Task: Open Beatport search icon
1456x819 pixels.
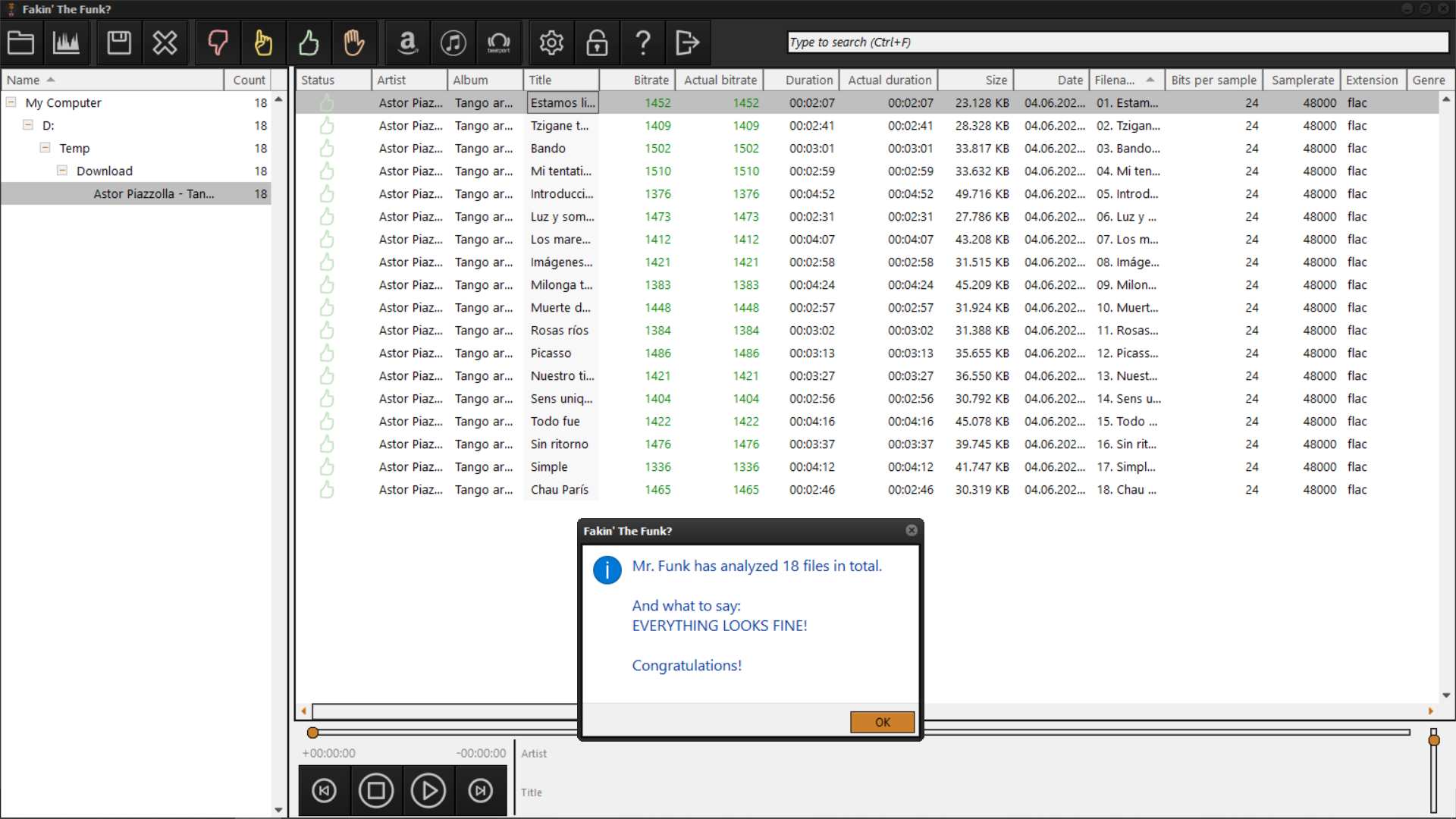Action: [499, 42]
